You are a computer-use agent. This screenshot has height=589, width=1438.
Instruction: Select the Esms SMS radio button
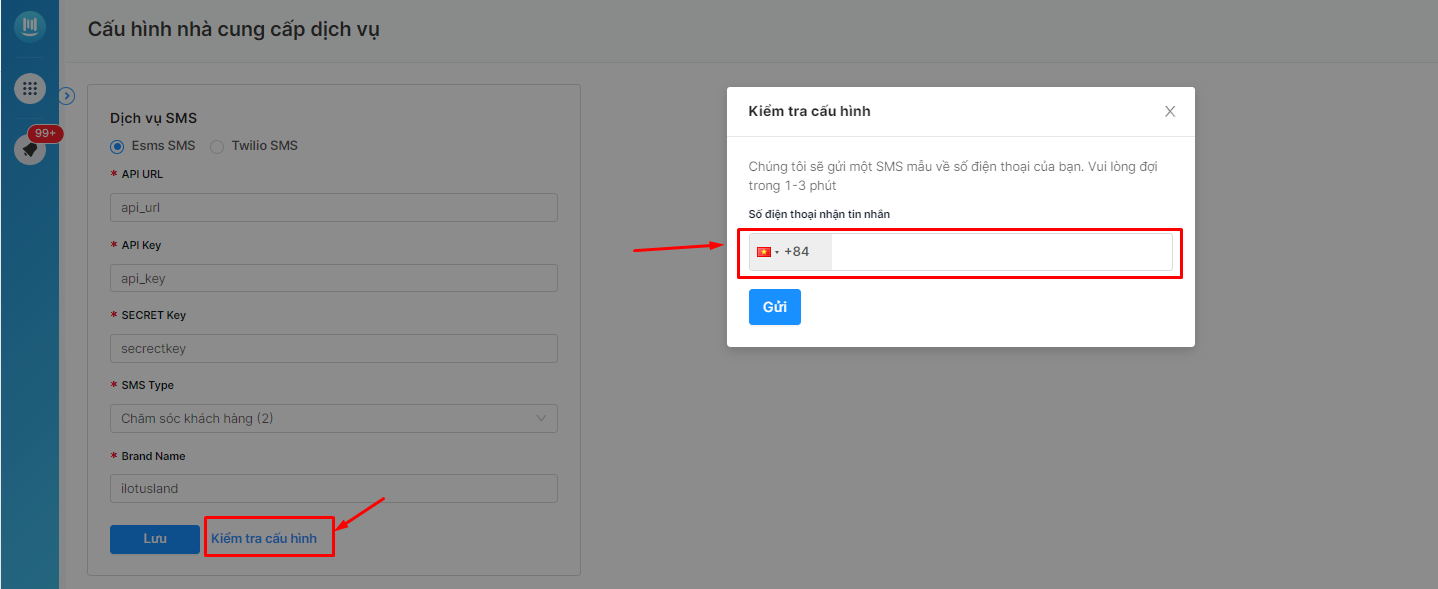[117, 146]
